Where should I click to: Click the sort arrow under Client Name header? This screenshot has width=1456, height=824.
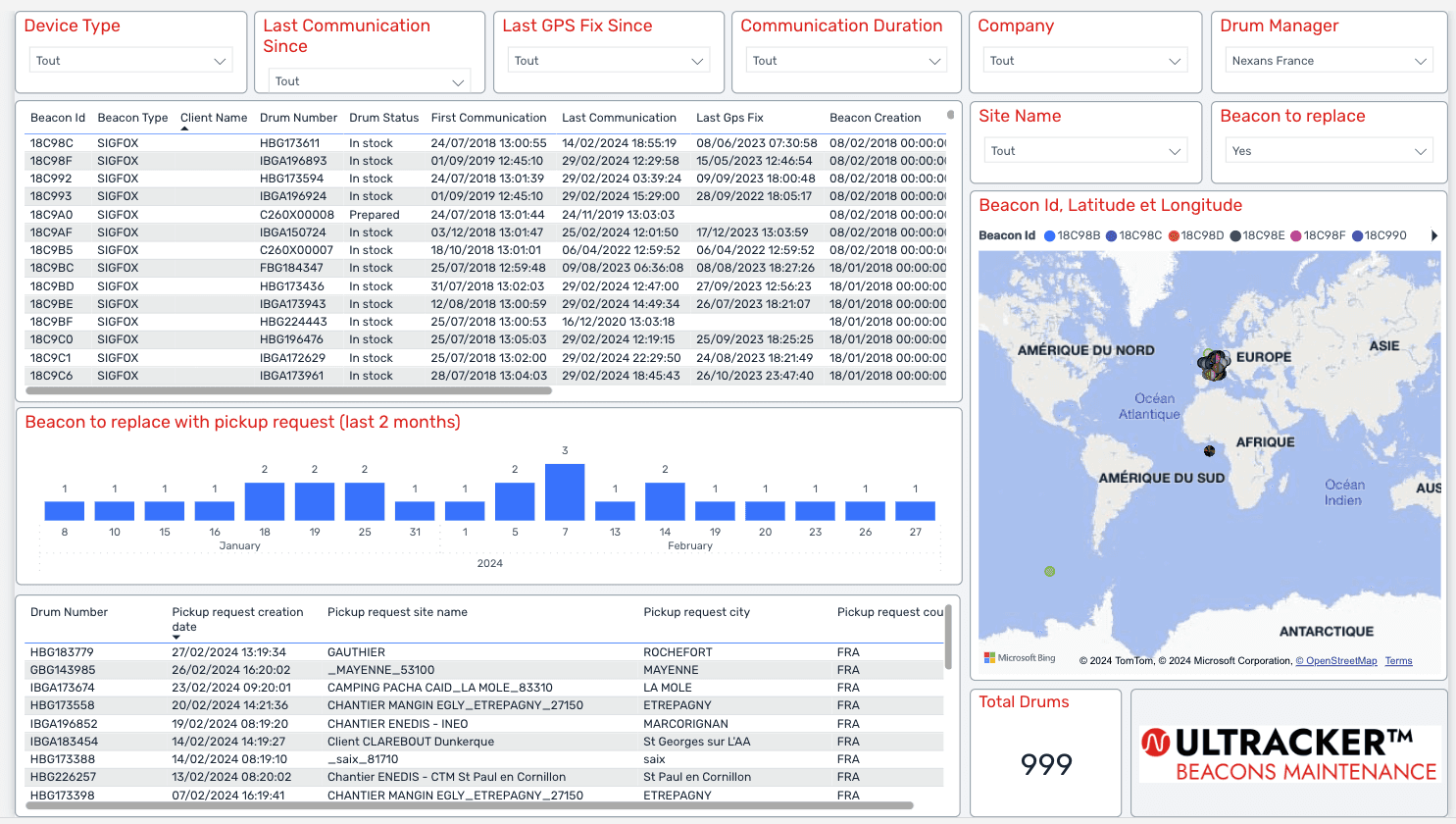click(184, 129)
